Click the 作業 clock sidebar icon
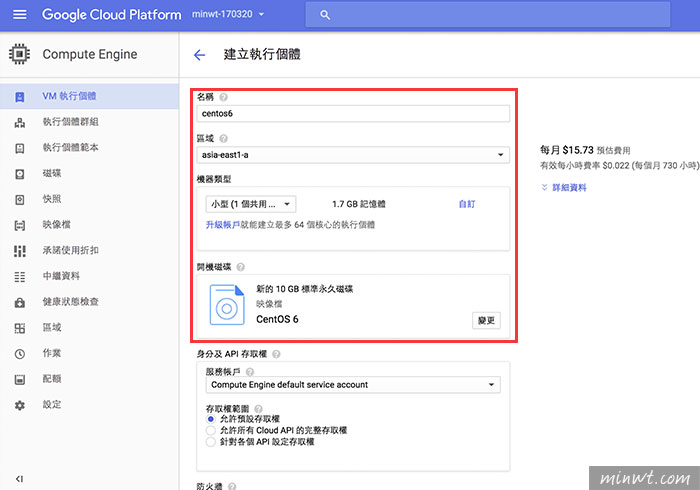 [20, 354]
